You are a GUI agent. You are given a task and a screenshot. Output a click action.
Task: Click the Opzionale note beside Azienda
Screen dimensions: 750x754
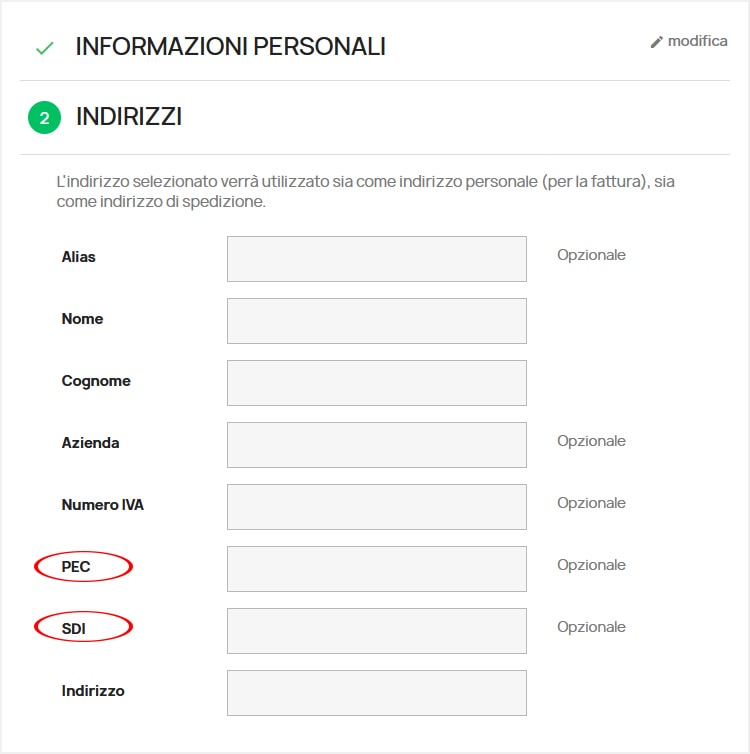click(x=591, y=441)
